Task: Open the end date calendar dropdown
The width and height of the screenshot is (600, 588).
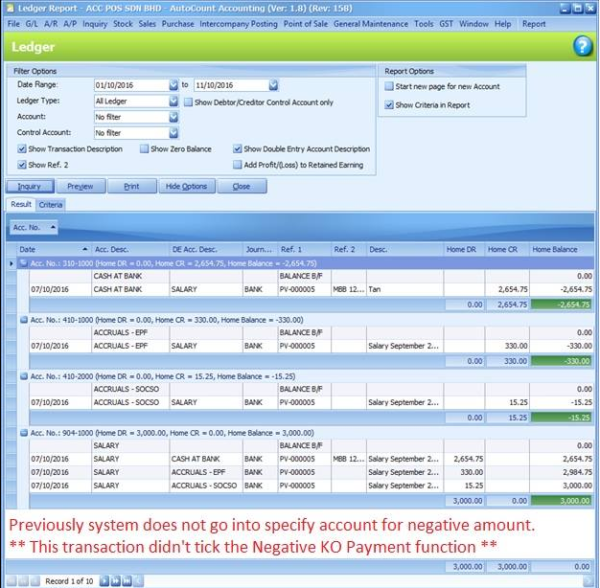Action: coord(273,85)
